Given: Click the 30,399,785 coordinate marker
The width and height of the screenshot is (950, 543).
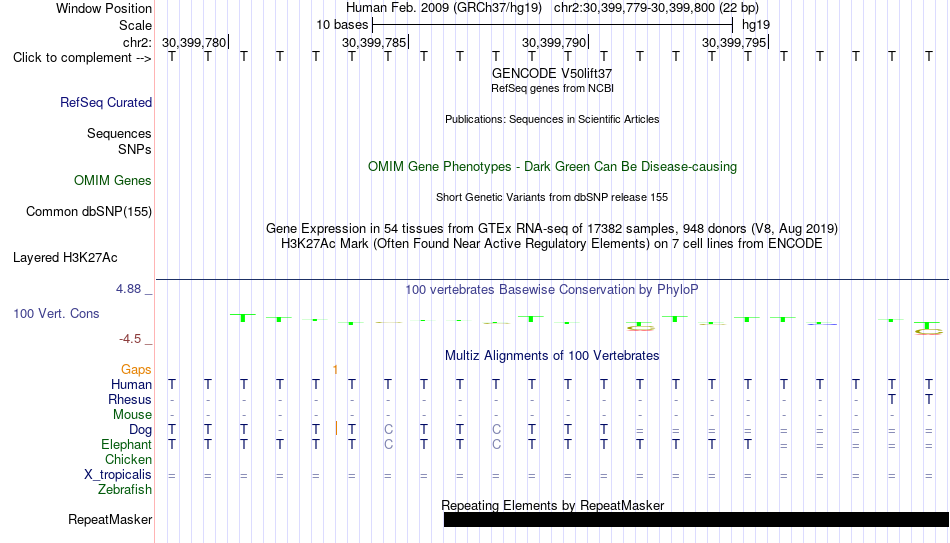Looking at the screenshot, I should coord(374,42).
